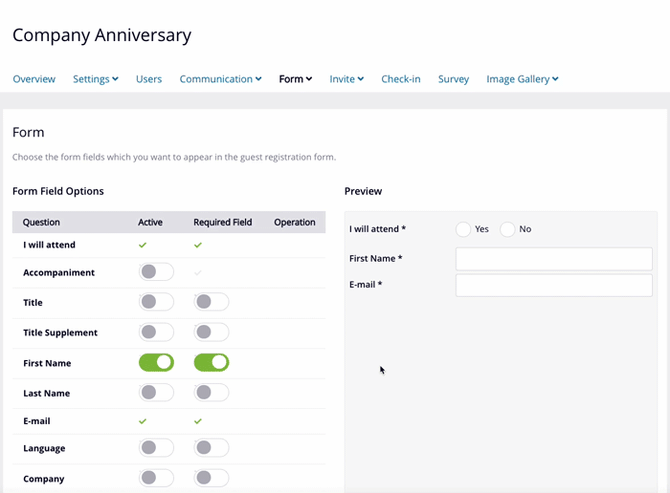Turn on Company required field toggle
This screenshot has width=670, height=493.
[211, 478]
